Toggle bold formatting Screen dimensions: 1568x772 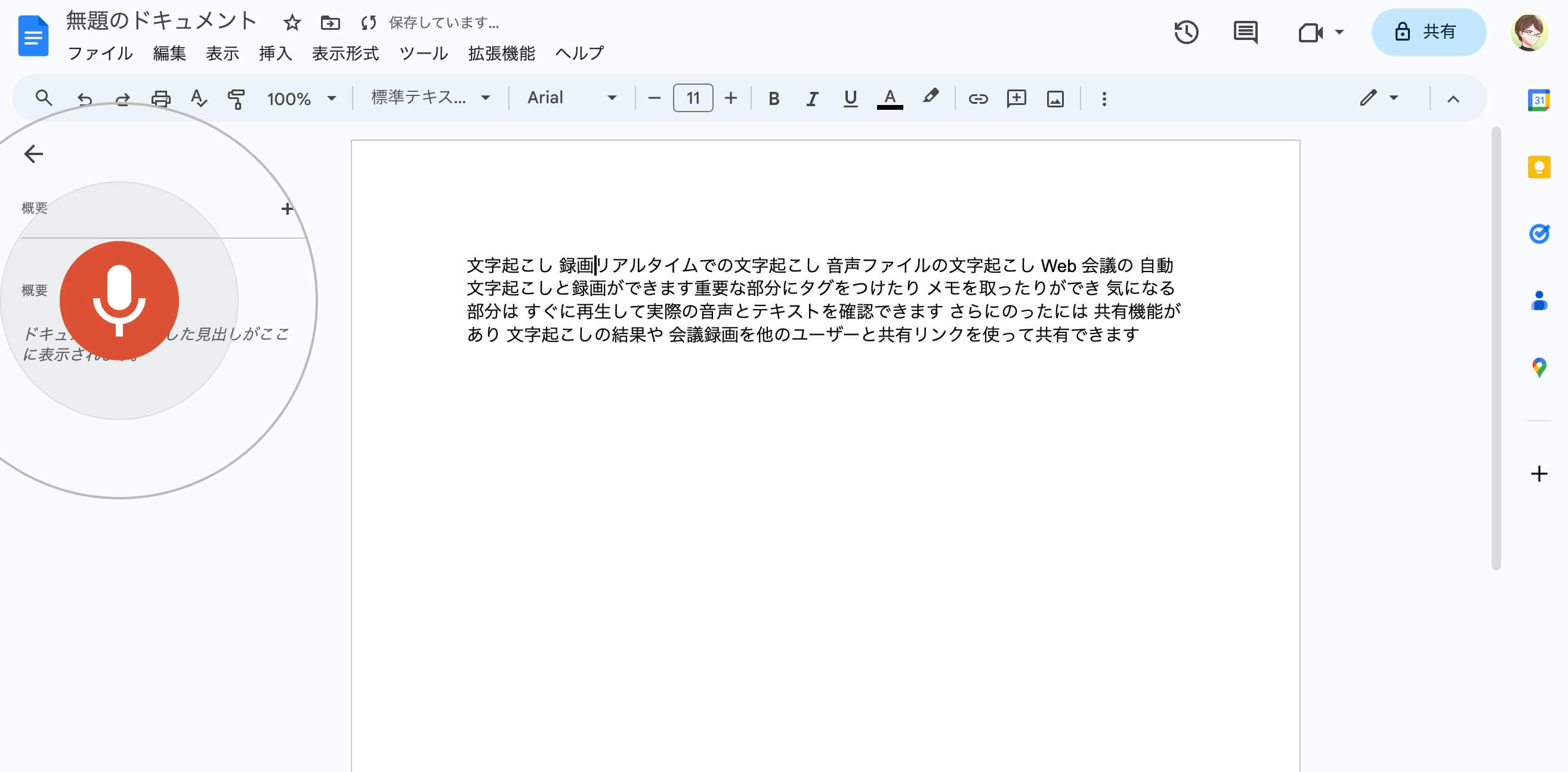[x=774, y=98]
